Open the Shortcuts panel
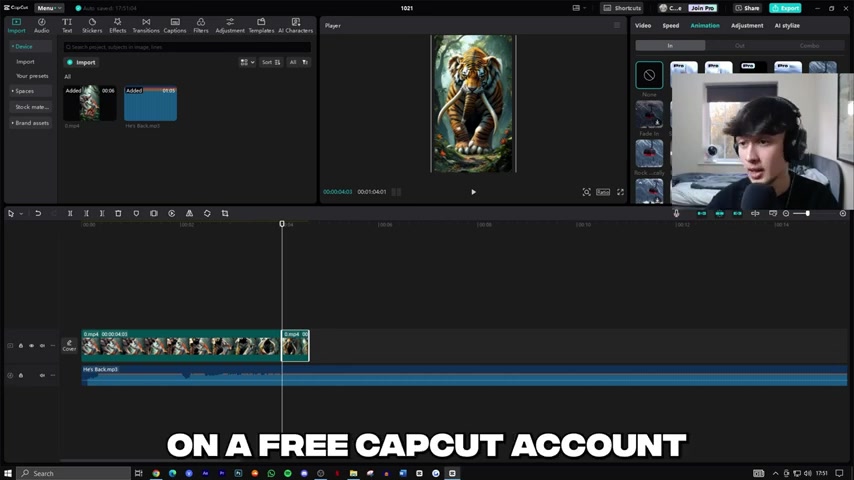This screenshot has width=854, height=480. (x=622, y=8)
